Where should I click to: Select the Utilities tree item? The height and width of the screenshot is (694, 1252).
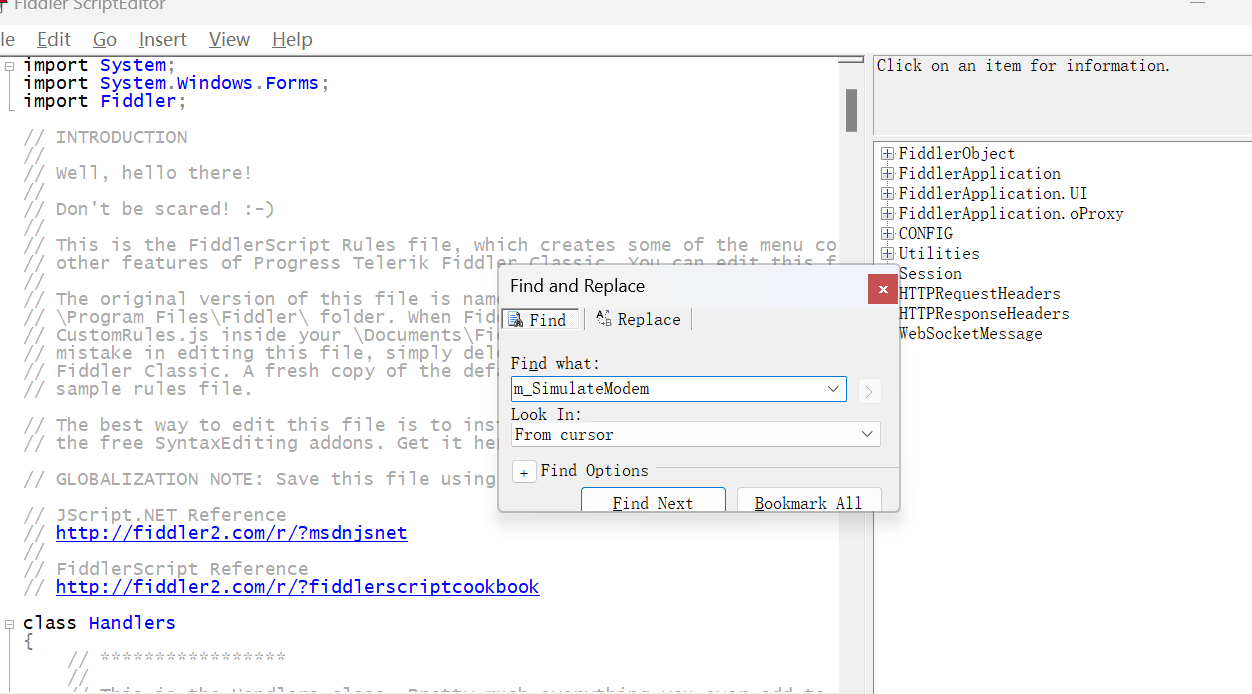tap(939, 254)
